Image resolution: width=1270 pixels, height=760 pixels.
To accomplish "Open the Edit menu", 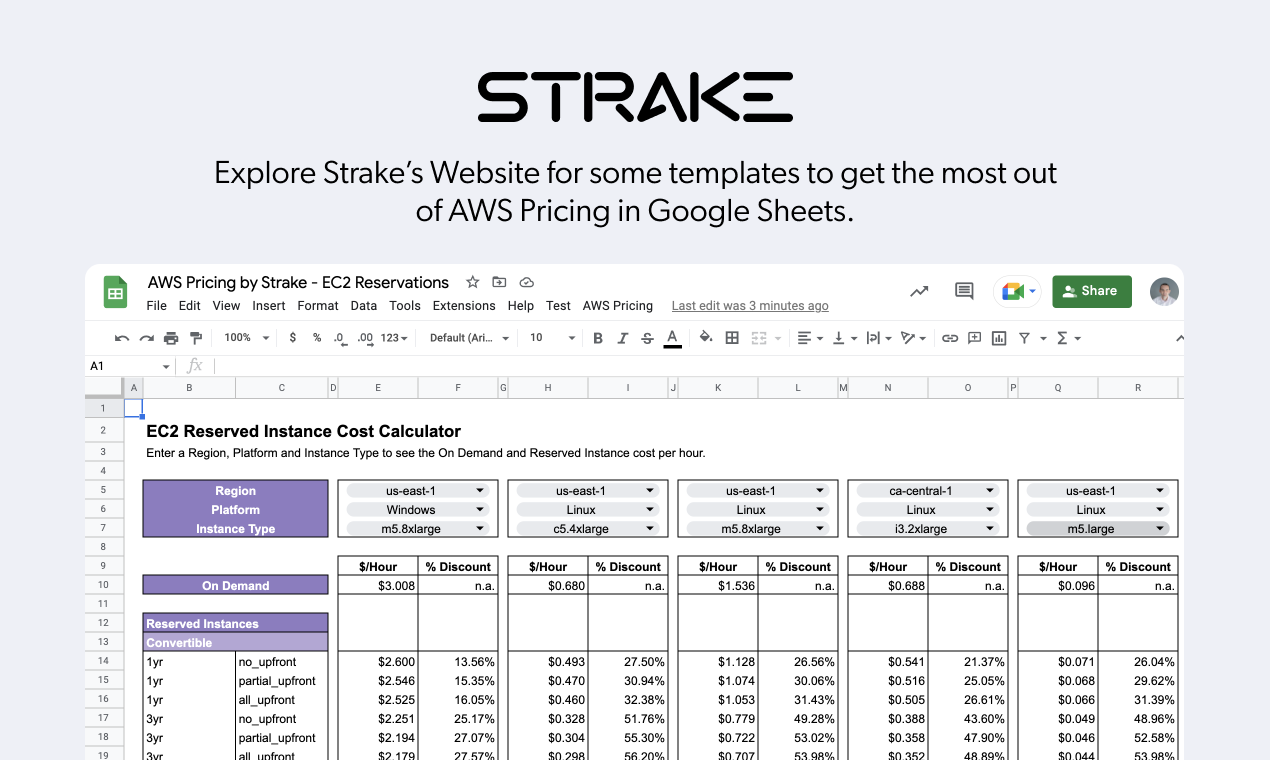I will coord(190,306).
